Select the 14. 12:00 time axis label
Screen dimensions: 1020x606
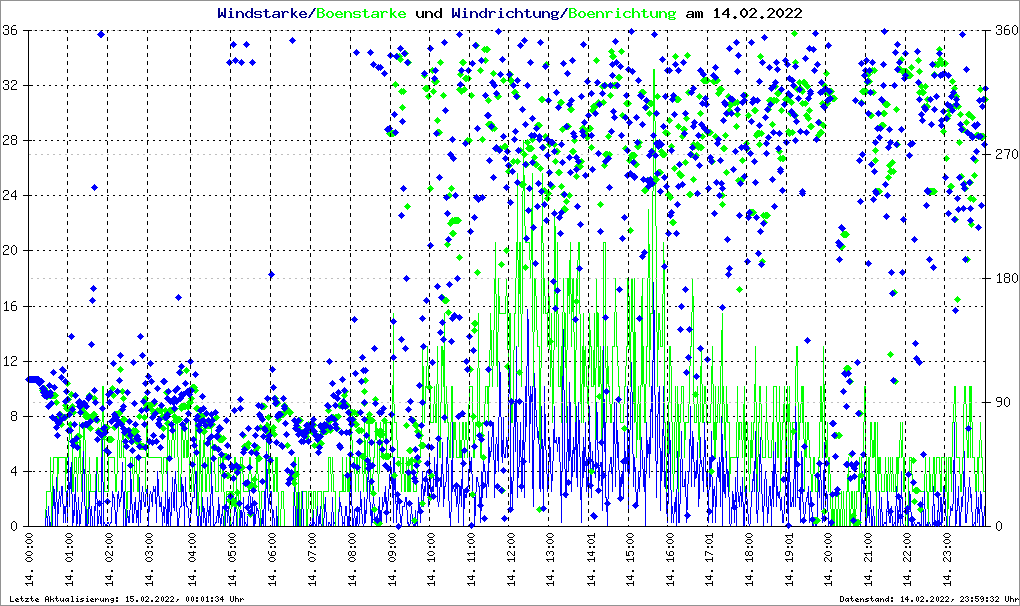tap(511, 562)
